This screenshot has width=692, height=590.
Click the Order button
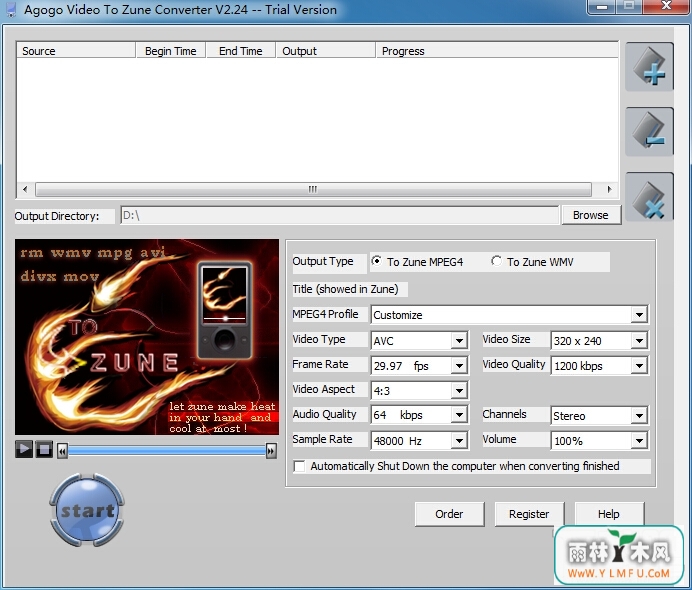pyautogui.click(x=449, y=514)
